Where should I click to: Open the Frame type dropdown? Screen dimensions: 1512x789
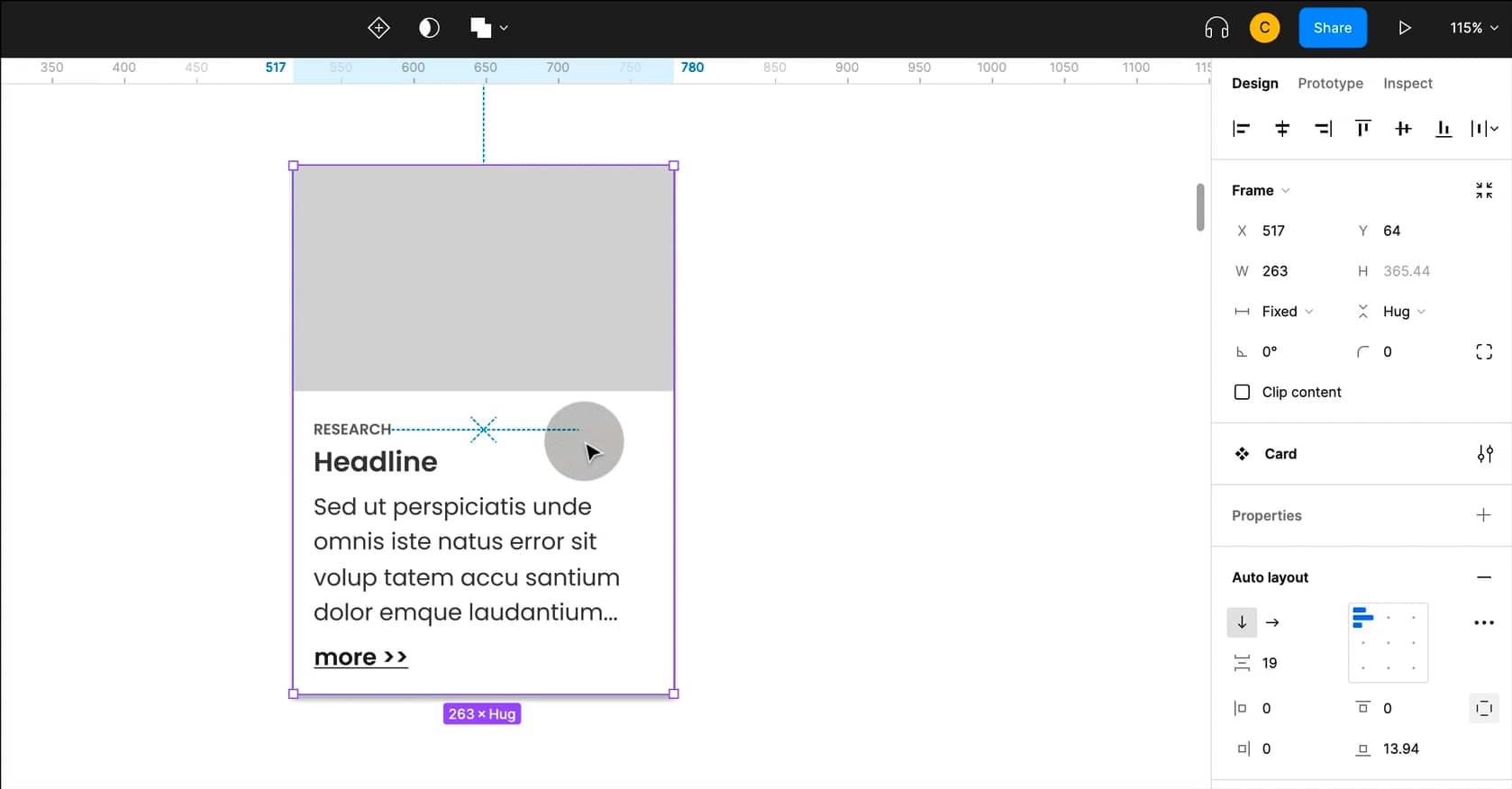1261,190
